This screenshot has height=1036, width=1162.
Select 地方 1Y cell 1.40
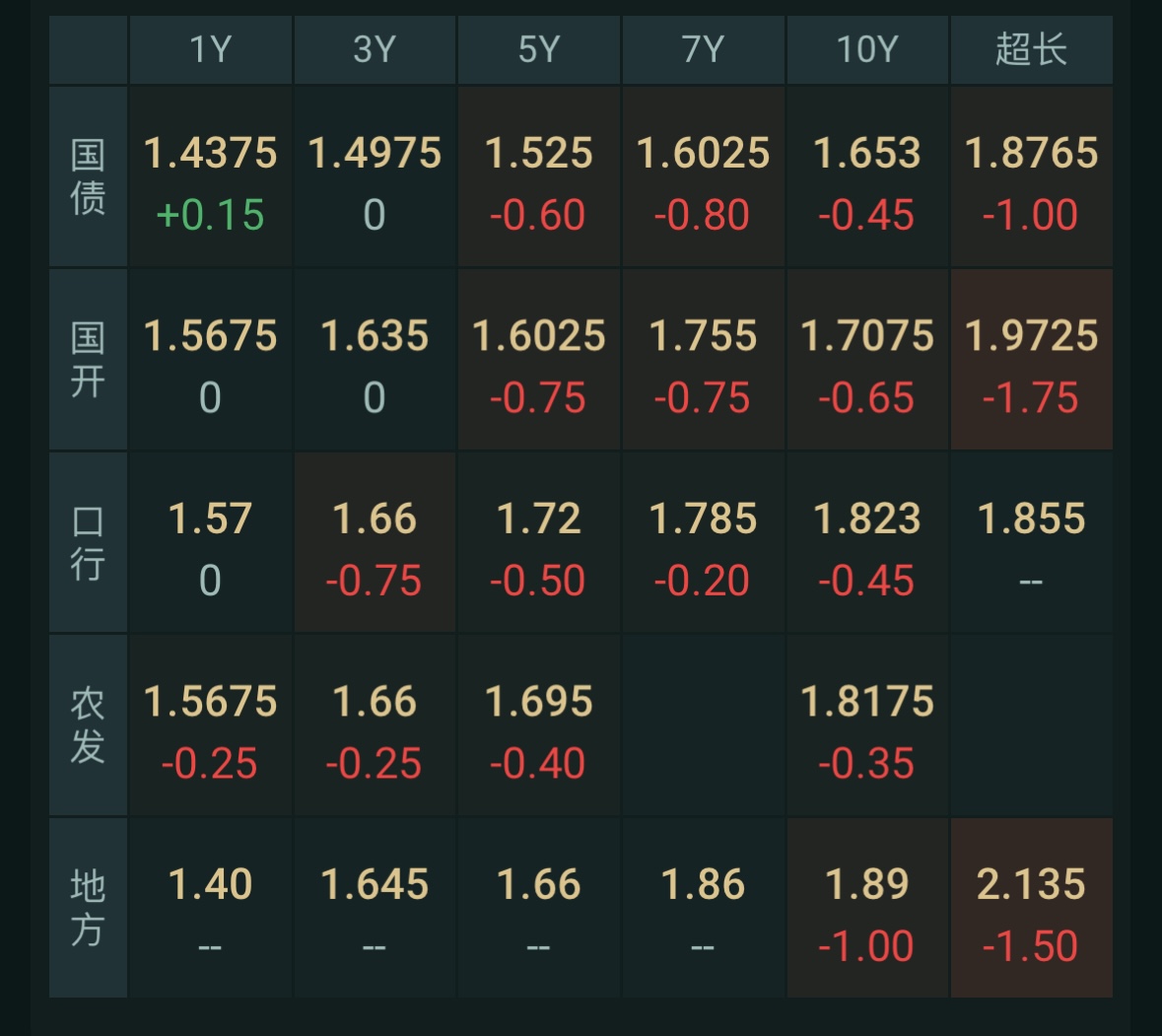pyautogui.click(x=210, y=908)
